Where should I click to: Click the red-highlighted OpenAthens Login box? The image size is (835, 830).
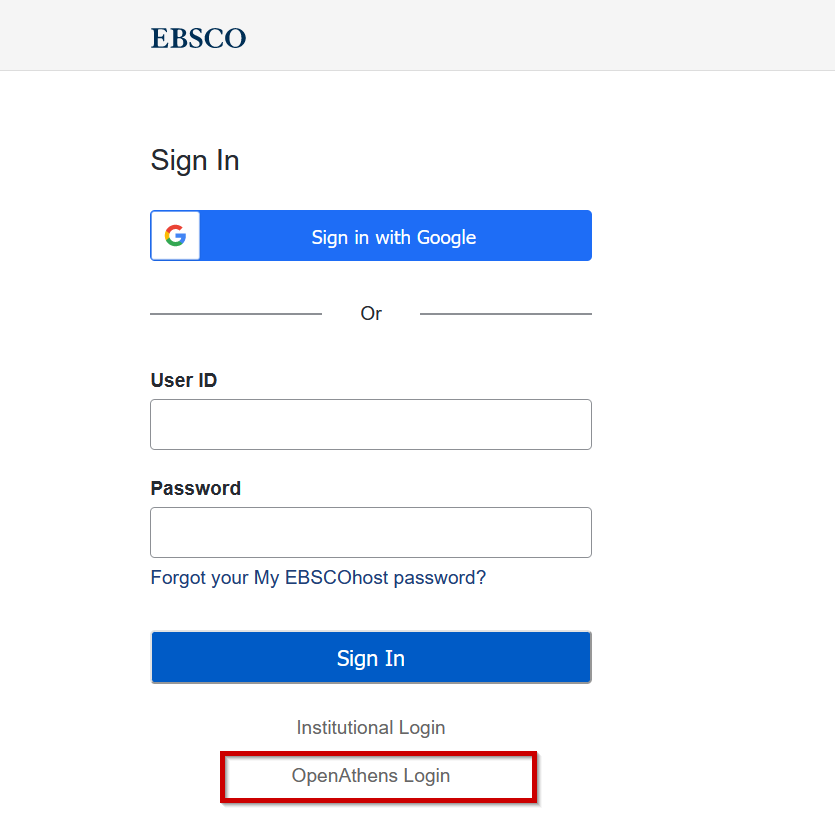pyautogui.click(x=378, y=775)
